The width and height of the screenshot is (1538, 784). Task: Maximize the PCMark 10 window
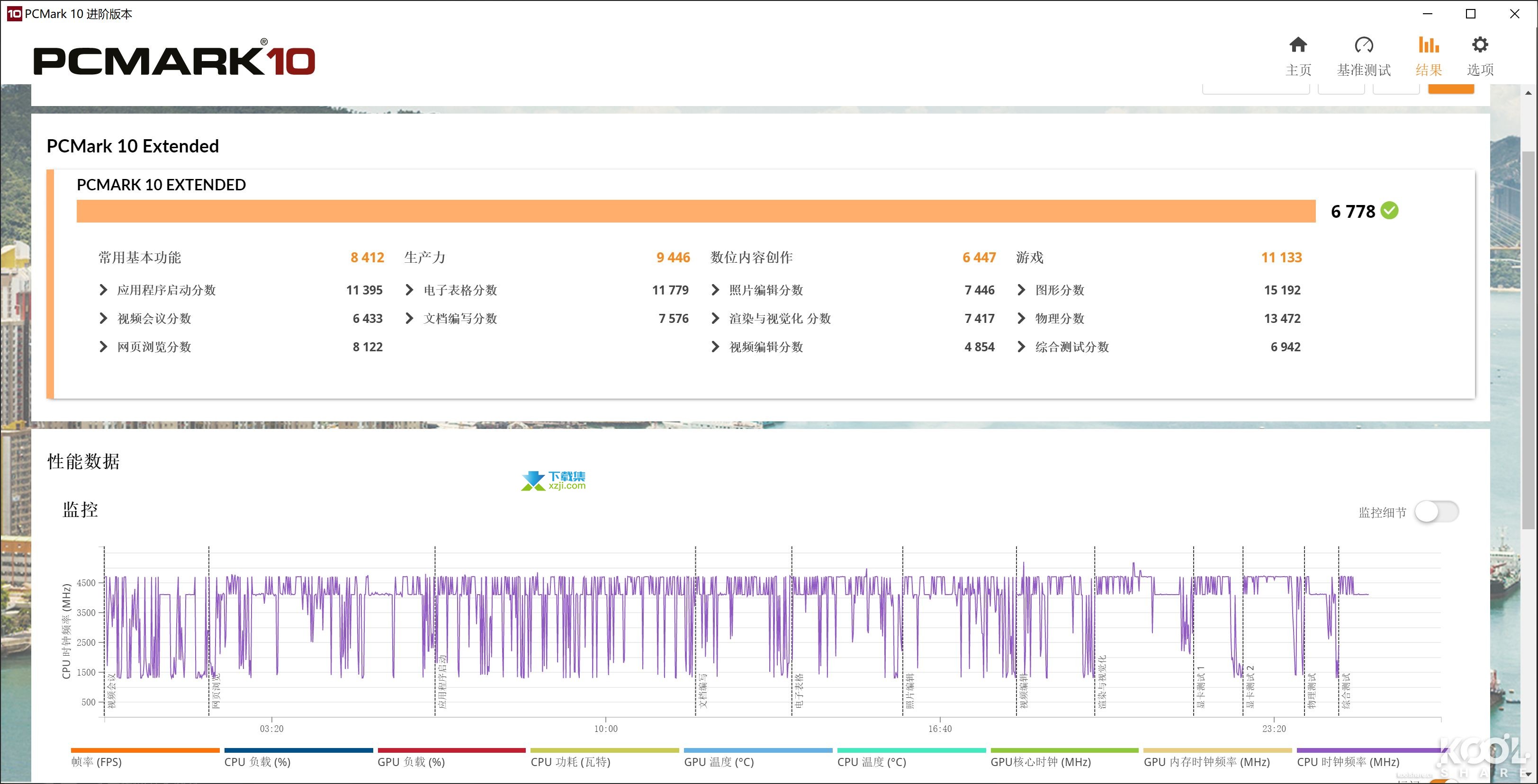(x=1471, y=14)
